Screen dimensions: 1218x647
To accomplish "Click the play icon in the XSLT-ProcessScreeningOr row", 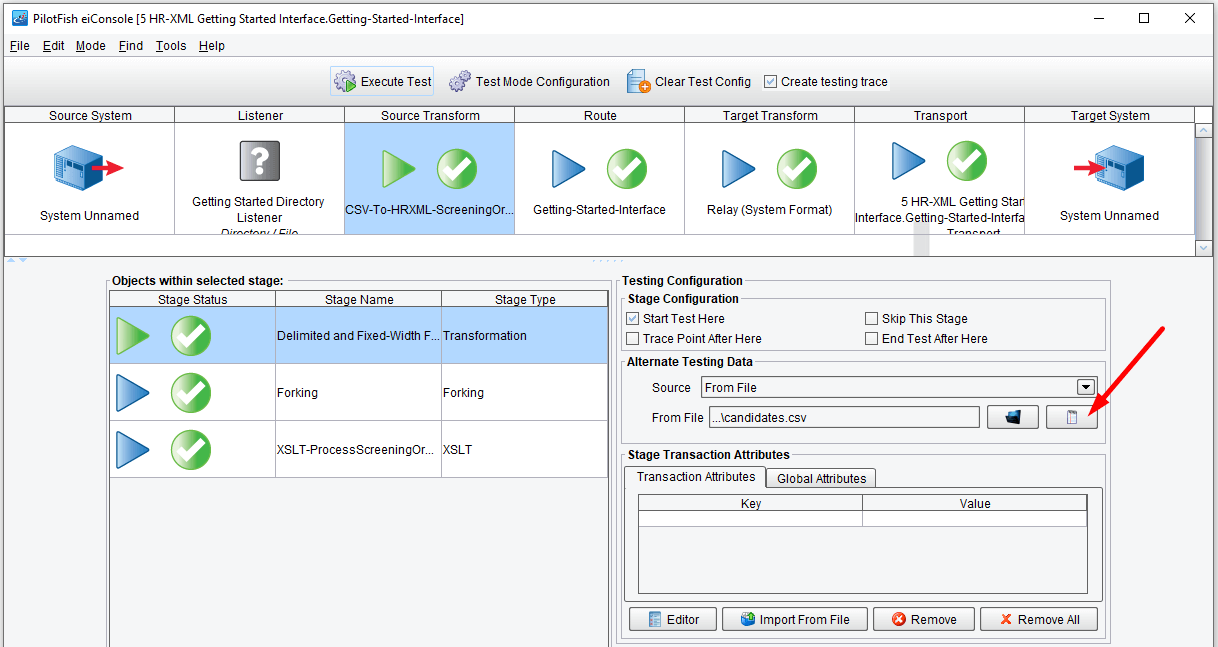I will 132,450.
